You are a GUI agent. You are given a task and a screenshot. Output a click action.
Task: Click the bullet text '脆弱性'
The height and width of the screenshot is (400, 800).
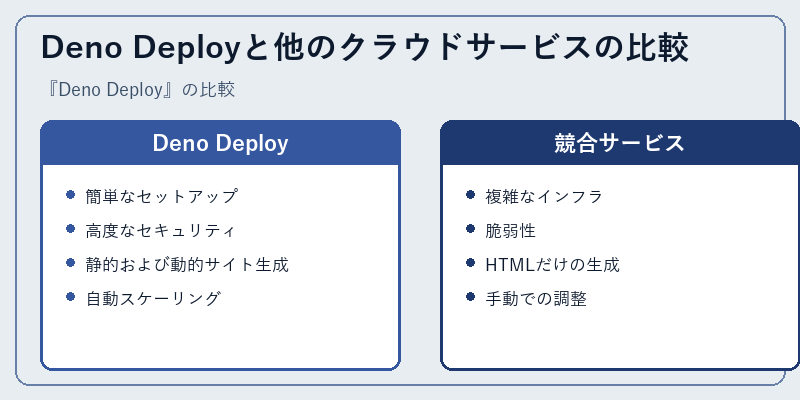point(511,230)
